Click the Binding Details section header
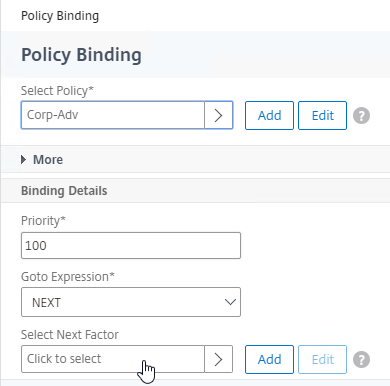 (x=64, y=191)
